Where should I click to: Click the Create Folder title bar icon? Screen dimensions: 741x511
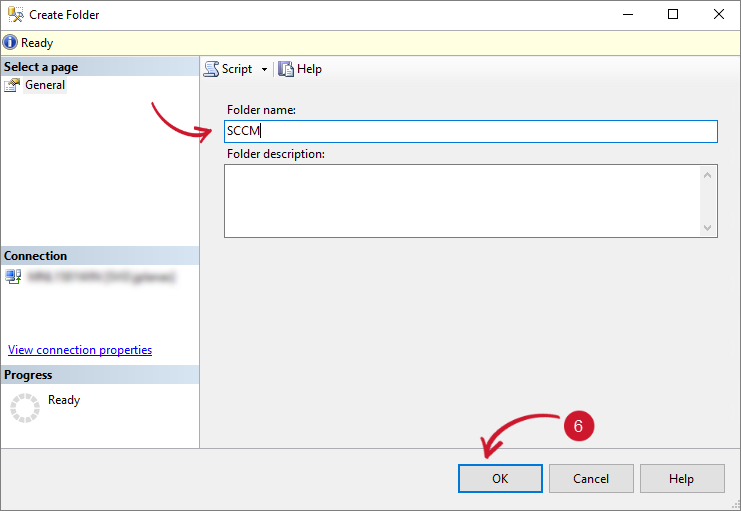[16, 15]
